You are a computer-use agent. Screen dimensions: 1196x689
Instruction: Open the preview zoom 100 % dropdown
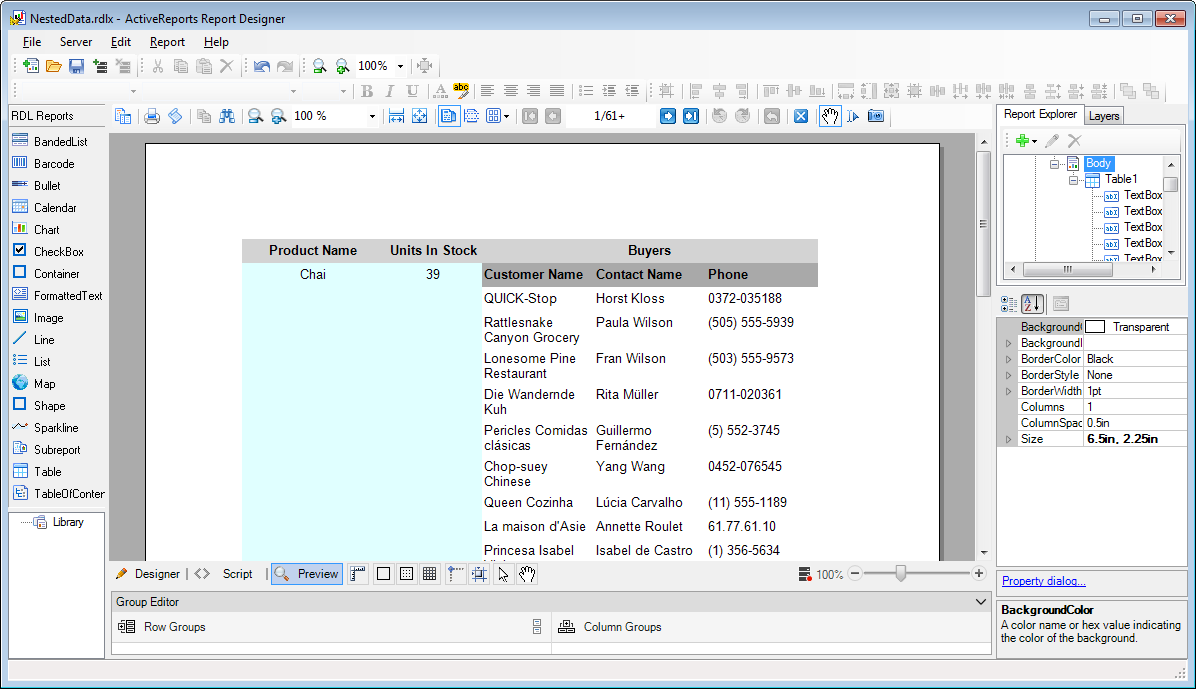coord(372,117)
